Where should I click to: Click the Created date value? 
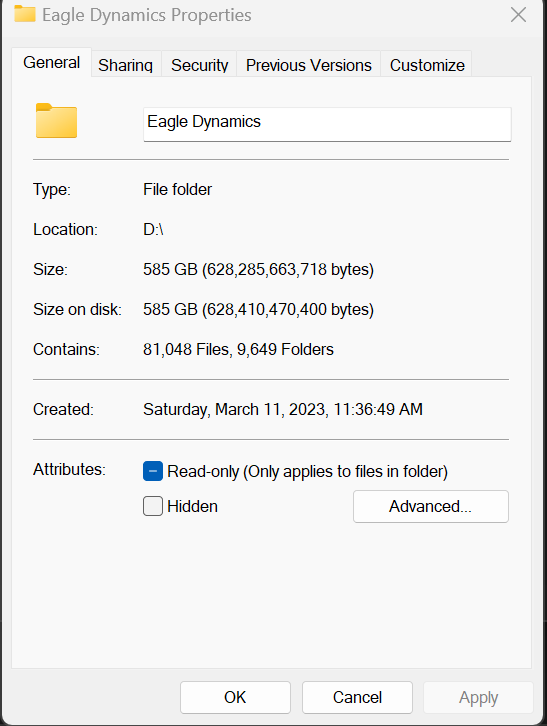(283, 409)
